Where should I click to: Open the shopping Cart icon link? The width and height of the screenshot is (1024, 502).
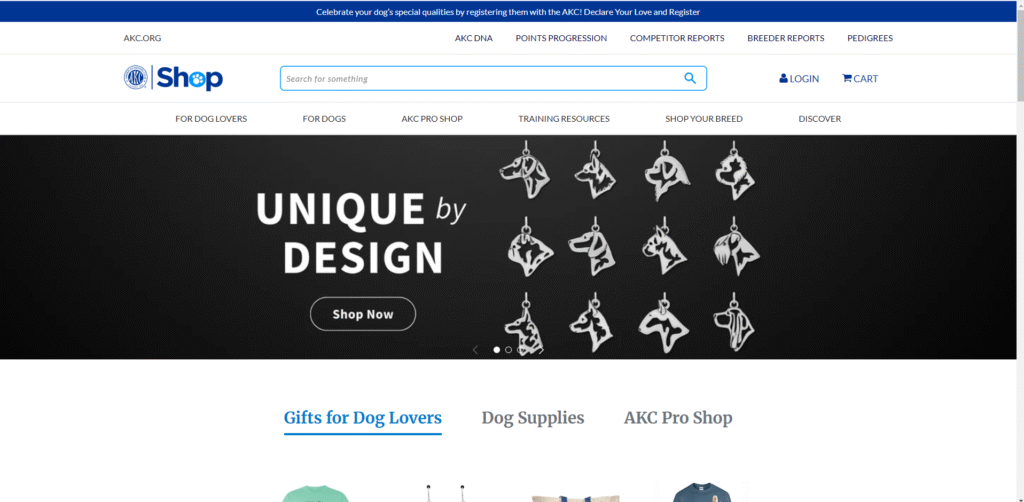click(860, 78)
